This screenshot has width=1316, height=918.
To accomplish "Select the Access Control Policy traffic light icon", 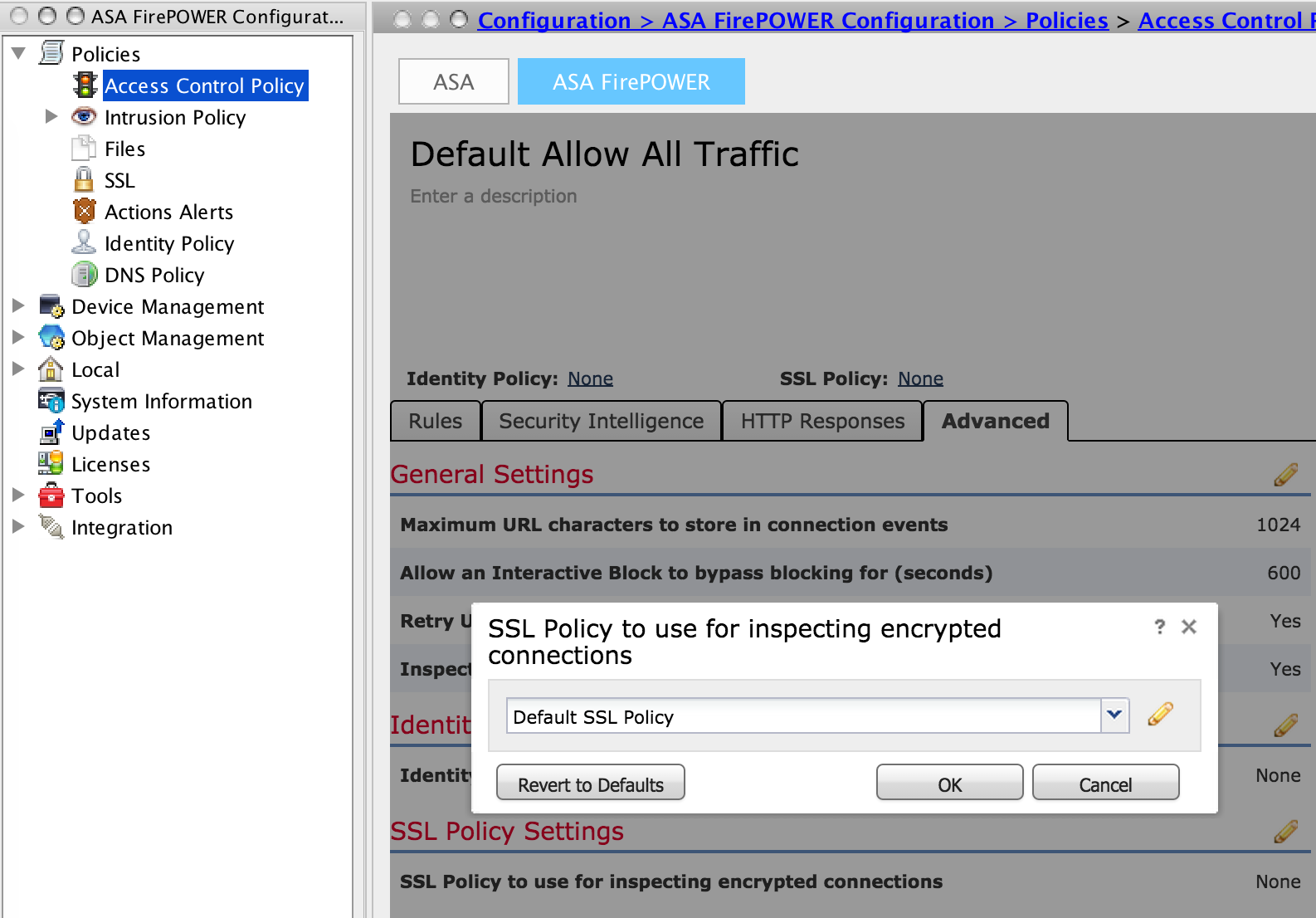I will pos(85,85).
